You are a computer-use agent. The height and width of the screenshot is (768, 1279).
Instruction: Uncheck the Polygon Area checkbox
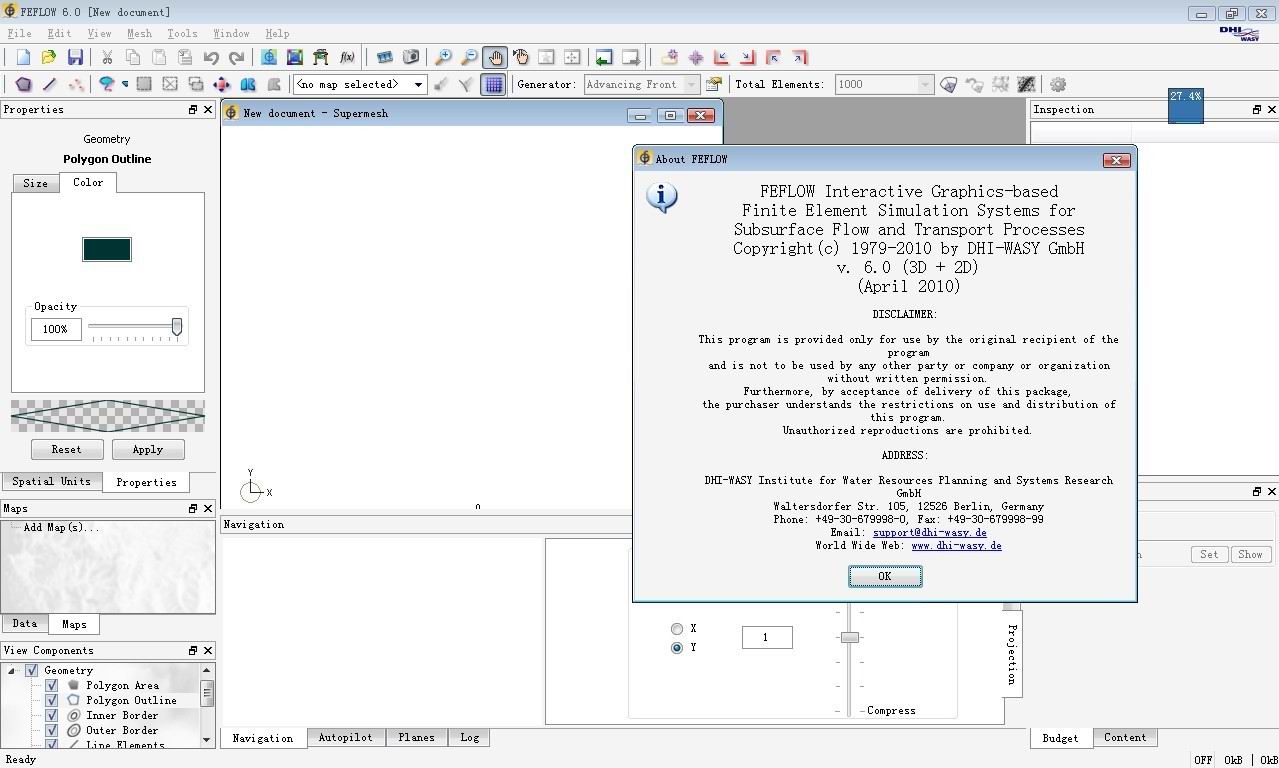click(x=51, y=685)
